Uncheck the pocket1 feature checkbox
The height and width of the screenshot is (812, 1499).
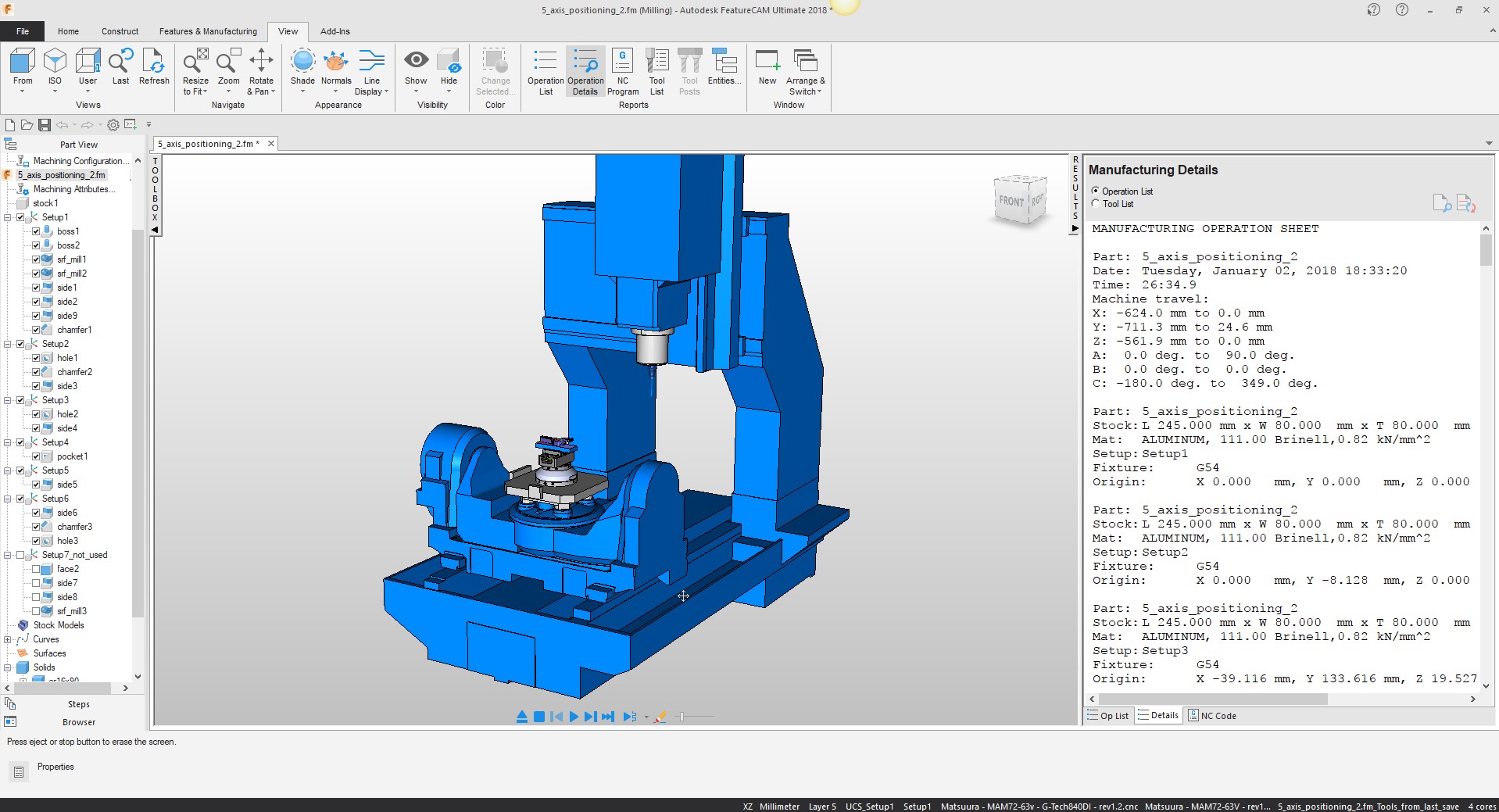pos(36,456)
